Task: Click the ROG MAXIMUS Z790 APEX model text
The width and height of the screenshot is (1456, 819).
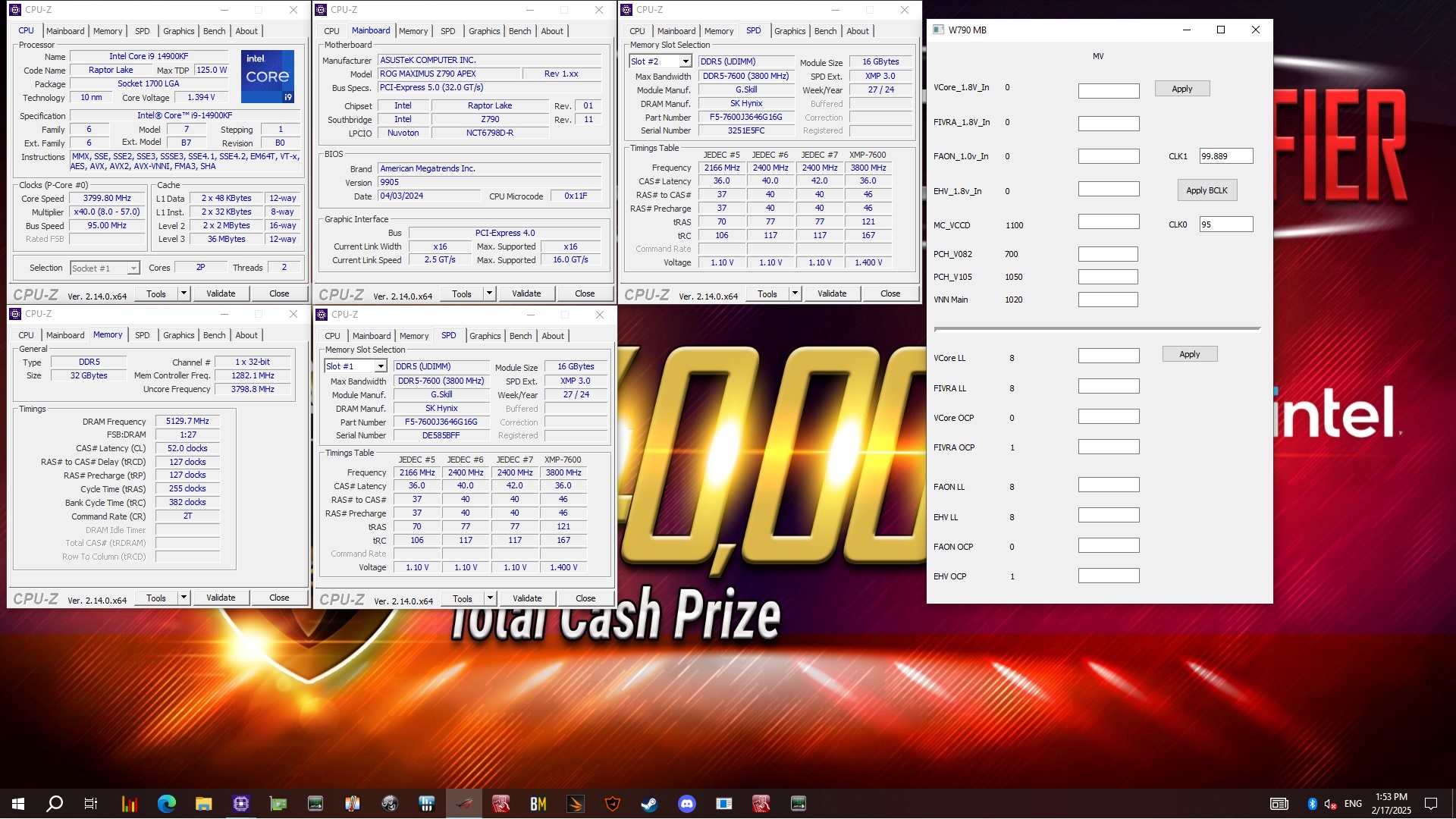Action: tap(449, 74)
